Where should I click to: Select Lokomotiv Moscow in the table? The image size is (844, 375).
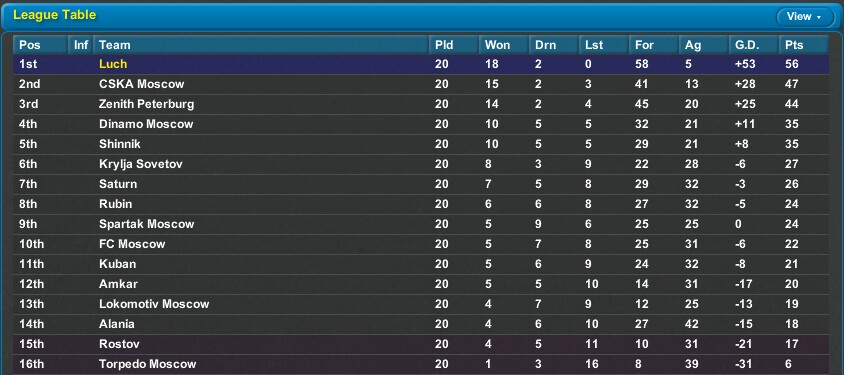click(421, 304)
